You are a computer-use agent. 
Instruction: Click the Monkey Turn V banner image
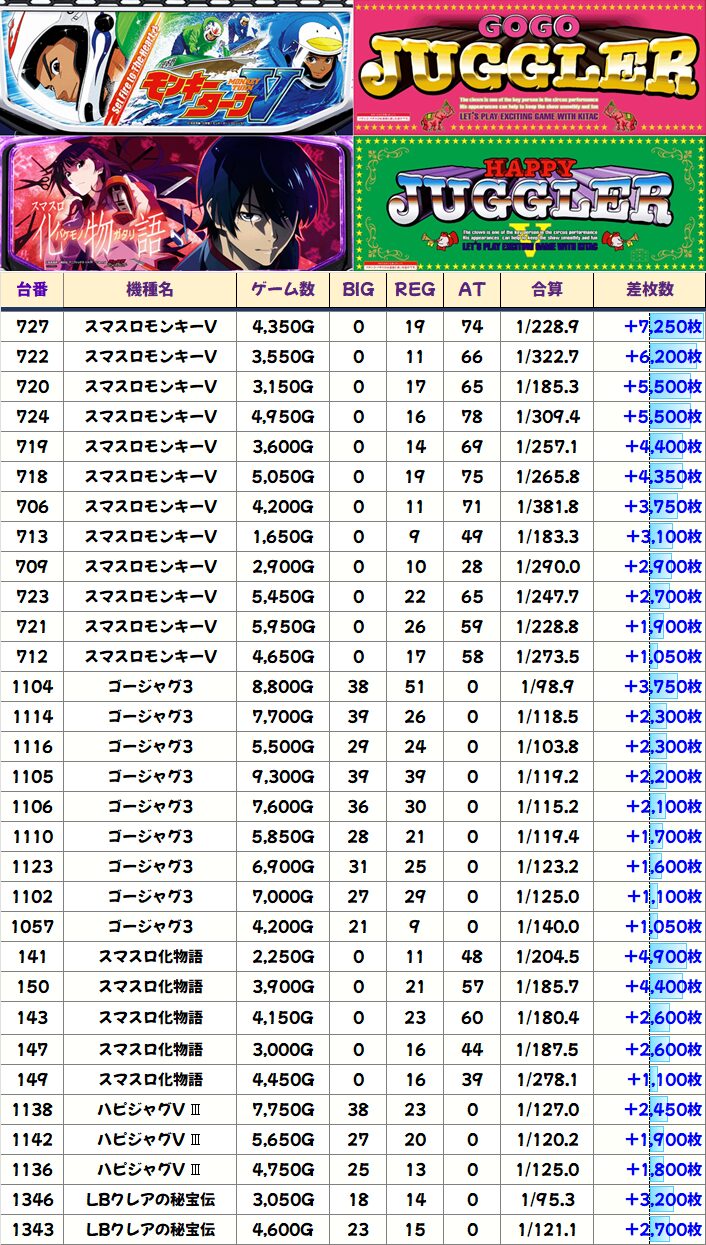(176, 67)
